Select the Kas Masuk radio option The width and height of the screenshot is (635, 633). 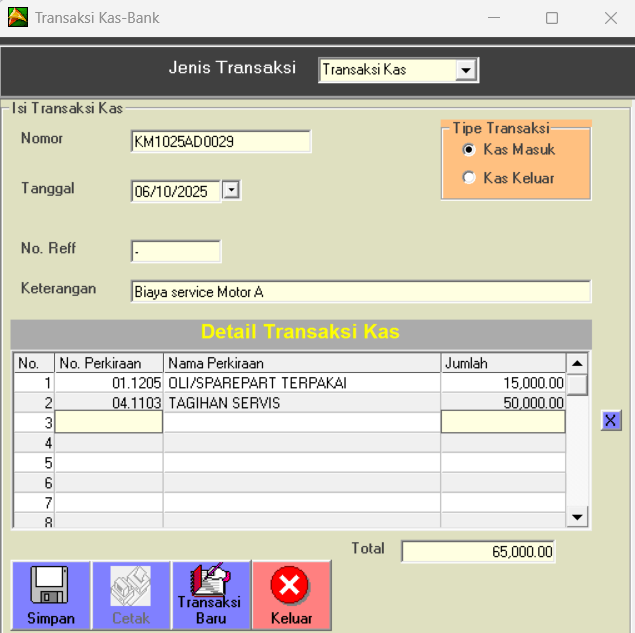pyautogui.click(x=469, y=150)
